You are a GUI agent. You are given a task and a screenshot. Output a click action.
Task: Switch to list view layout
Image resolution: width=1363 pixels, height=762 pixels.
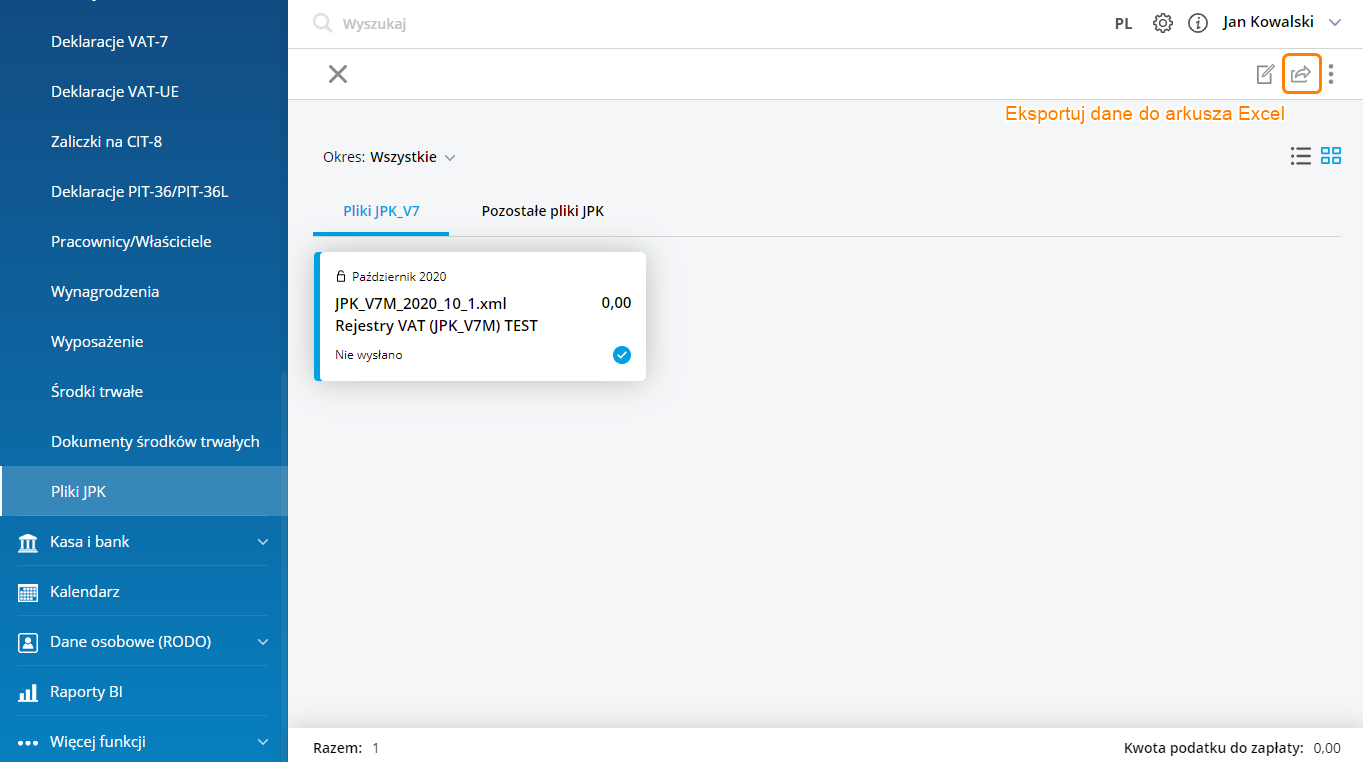tap(1300, 156)
